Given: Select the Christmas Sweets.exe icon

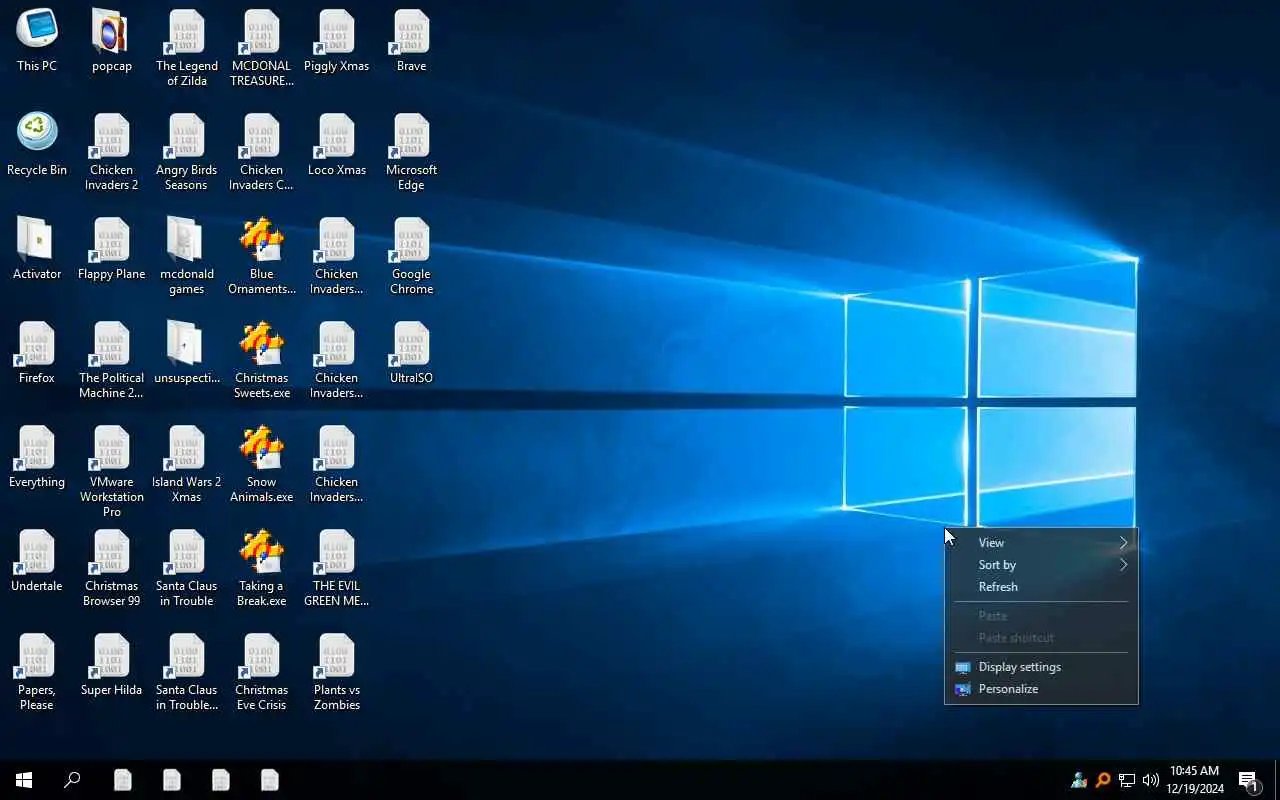Looking at the screenshot, I should [262, 360].
